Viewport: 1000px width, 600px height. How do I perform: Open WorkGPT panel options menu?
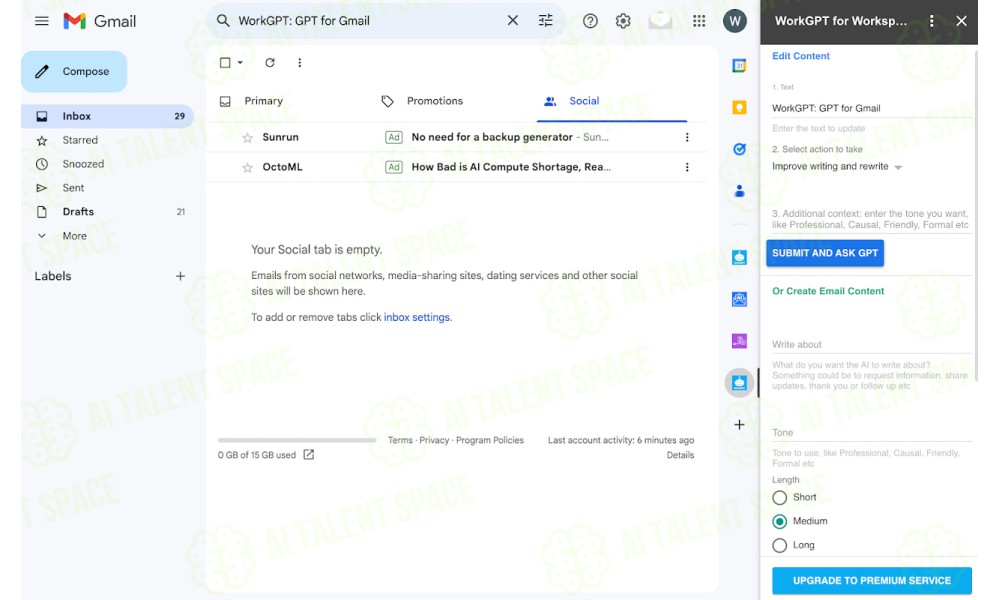[x=932, y=21]
